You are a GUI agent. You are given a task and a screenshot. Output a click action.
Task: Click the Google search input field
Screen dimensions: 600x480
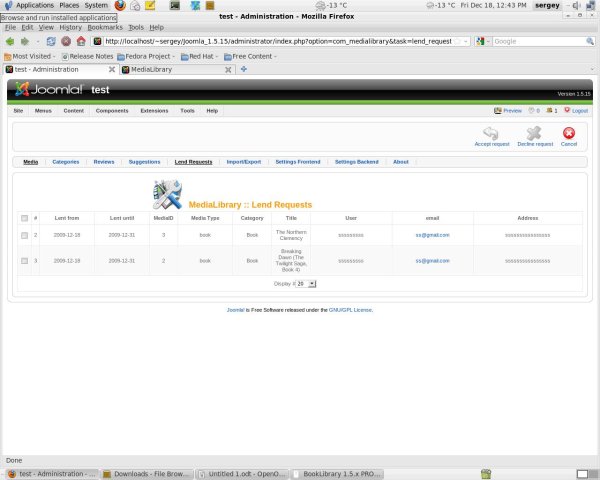point(539,41)
